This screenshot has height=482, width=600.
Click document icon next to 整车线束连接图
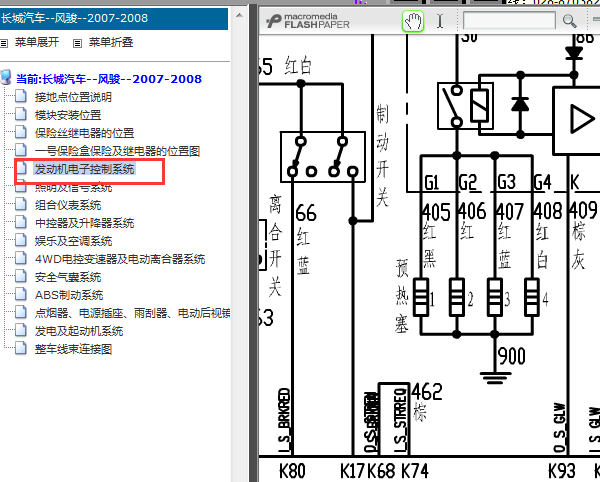21,348
